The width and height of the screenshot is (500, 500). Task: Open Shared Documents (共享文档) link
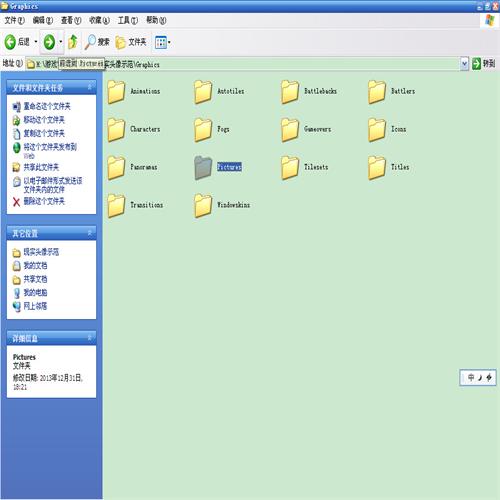point(35,279)
